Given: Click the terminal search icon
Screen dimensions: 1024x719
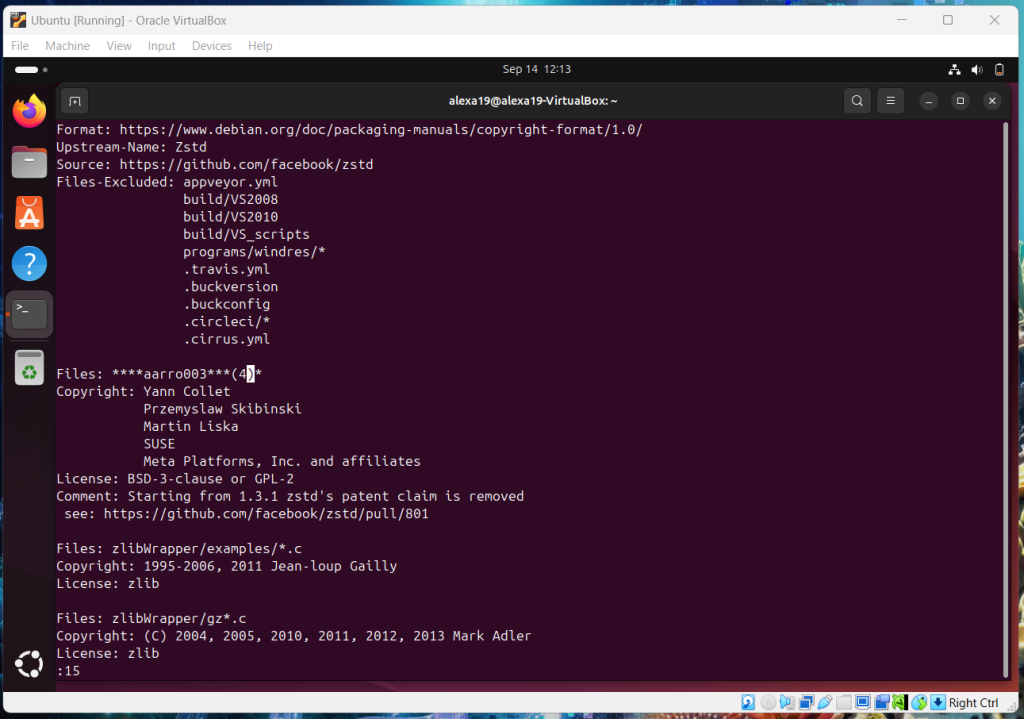Looking at the screenshot, I should coord(857,101).
